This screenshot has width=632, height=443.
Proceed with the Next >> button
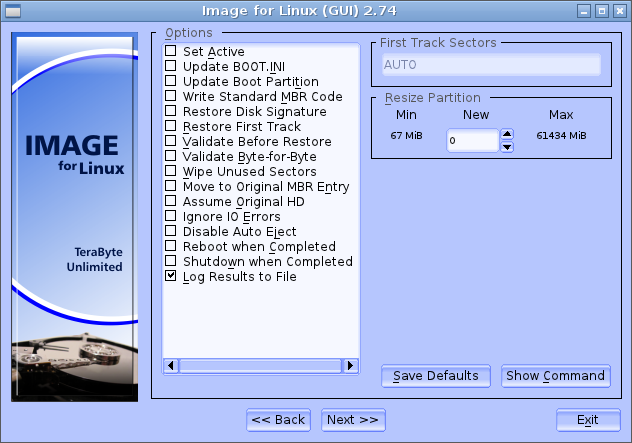(x=353, y=420)
